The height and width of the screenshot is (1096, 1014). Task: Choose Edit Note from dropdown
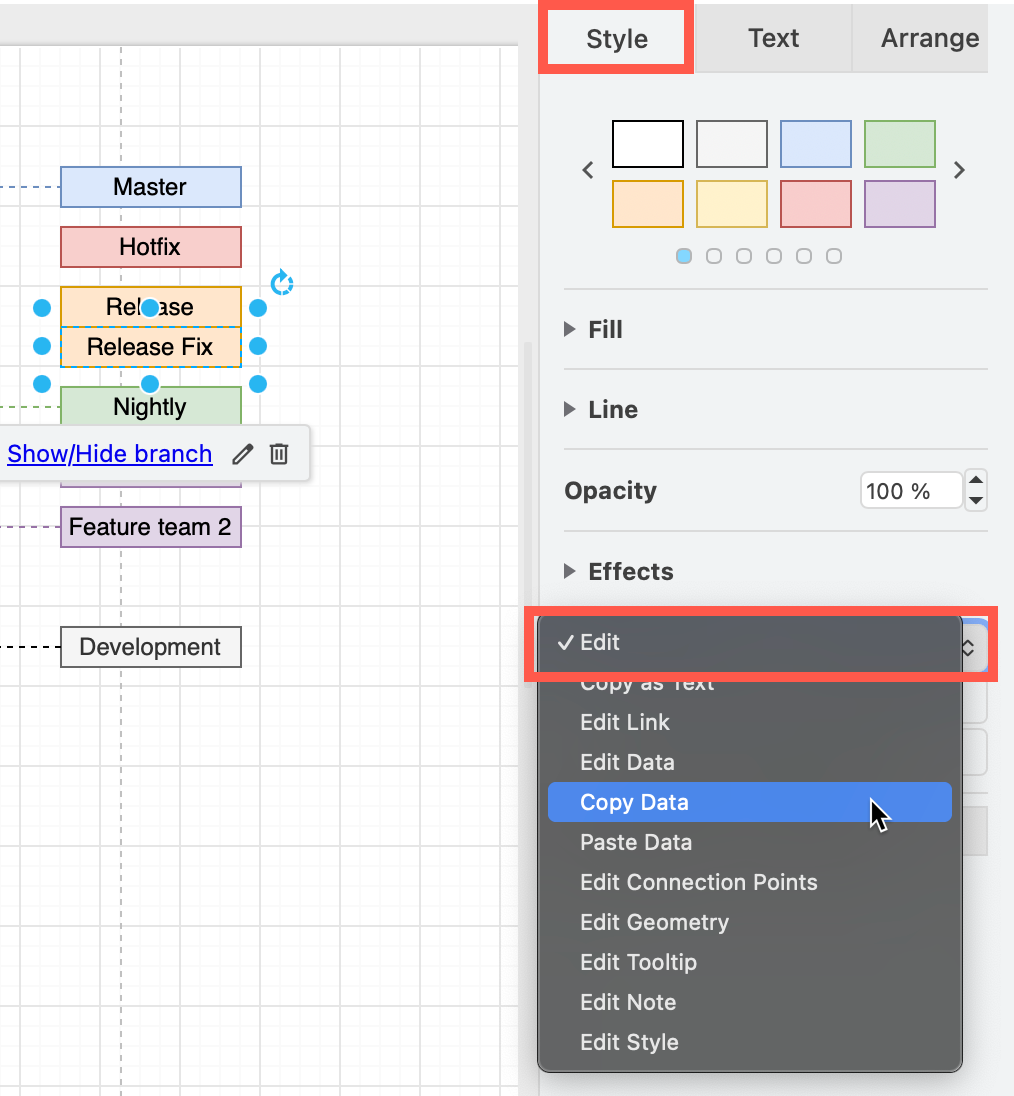[x=750, y=1002]
